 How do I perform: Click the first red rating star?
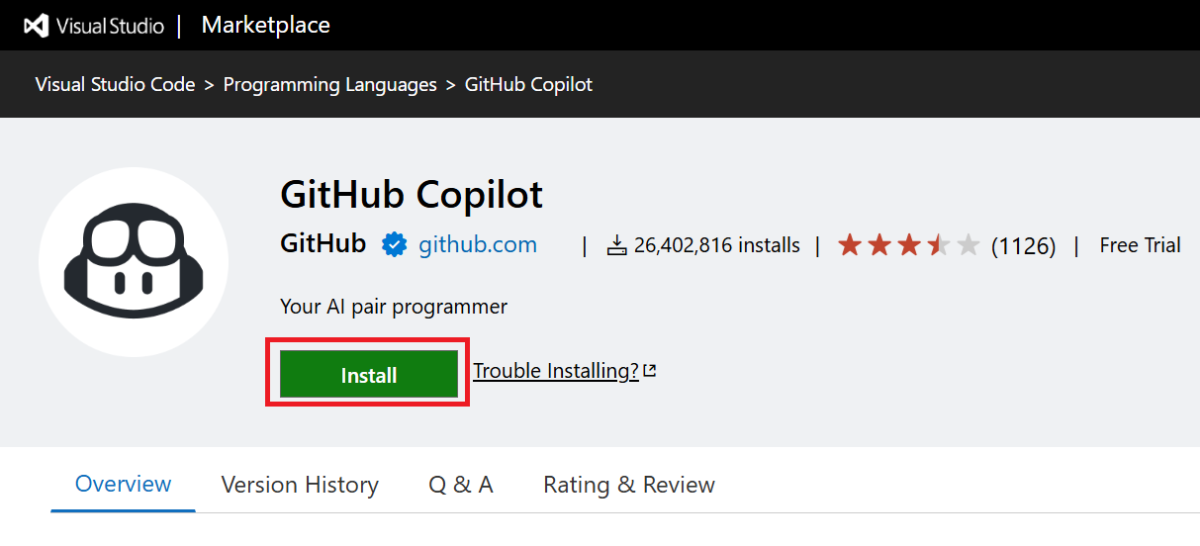pos(850,245)
